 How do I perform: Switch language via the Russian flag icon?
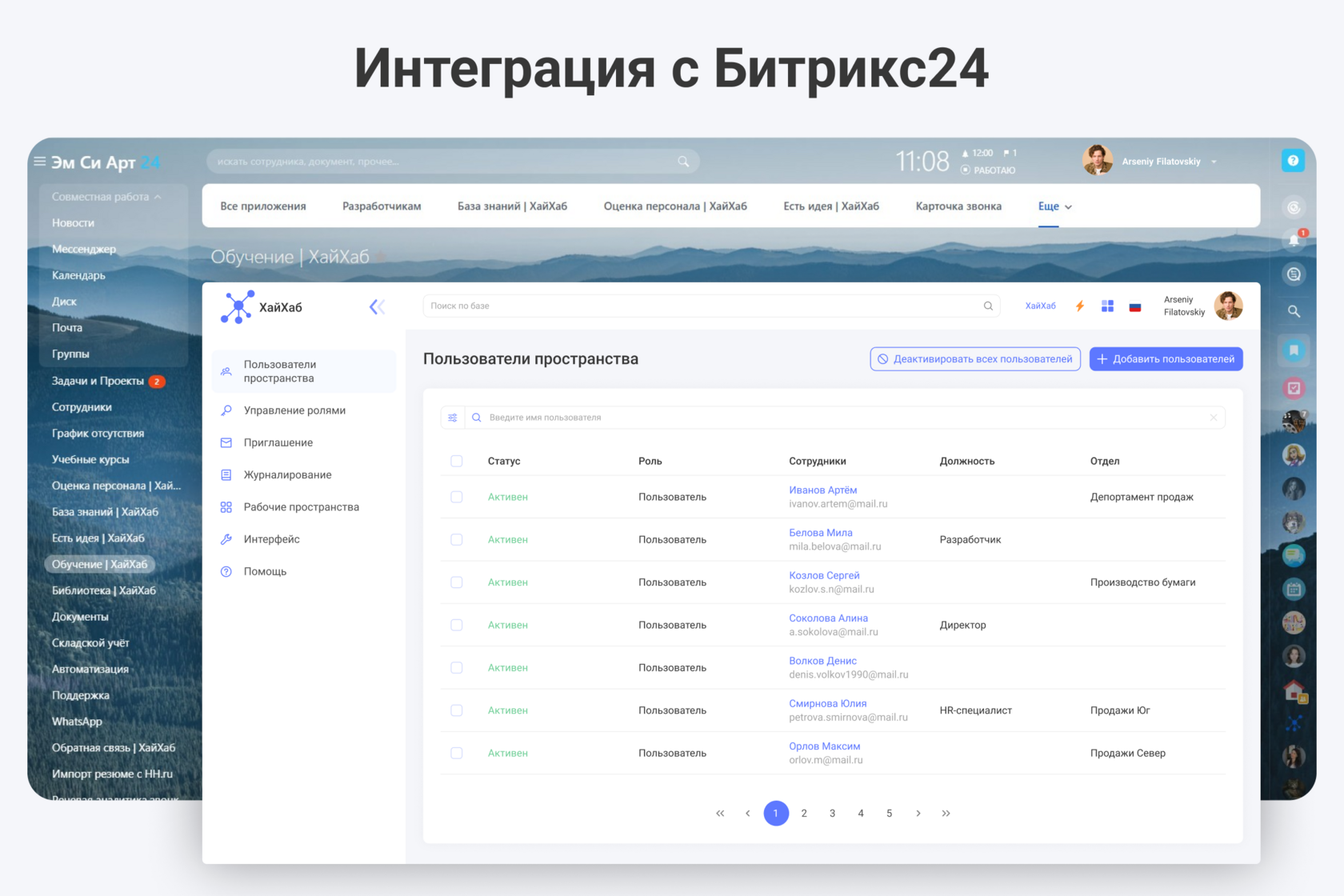(x=1135, y=306)
